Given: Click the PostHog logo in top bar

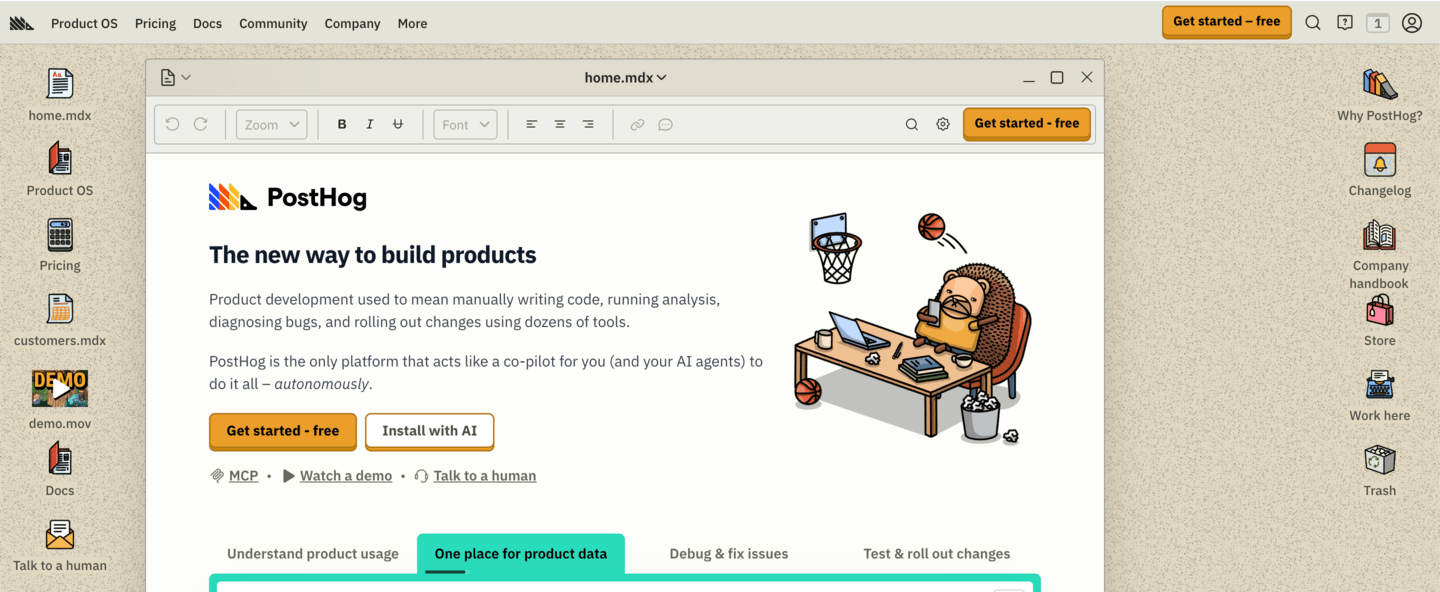Looking at the screenshot, I should [22, 23].
